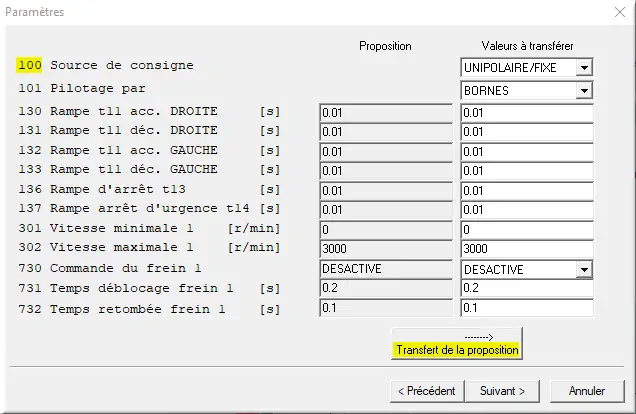Click proposition field for 732 Temps retombée
This screenshot has height=414, width=636.
coord(386,308)
